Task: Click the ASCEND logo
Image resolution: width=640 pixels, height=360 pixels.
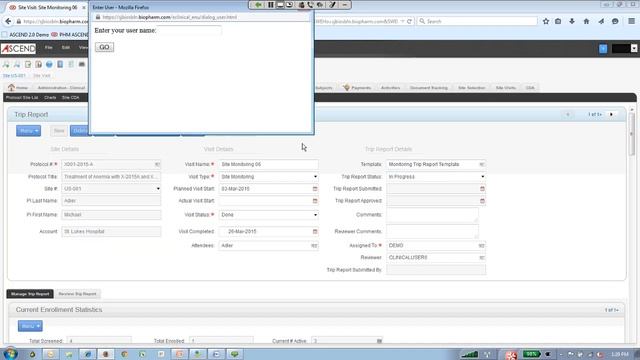Action: click(18, 49)
